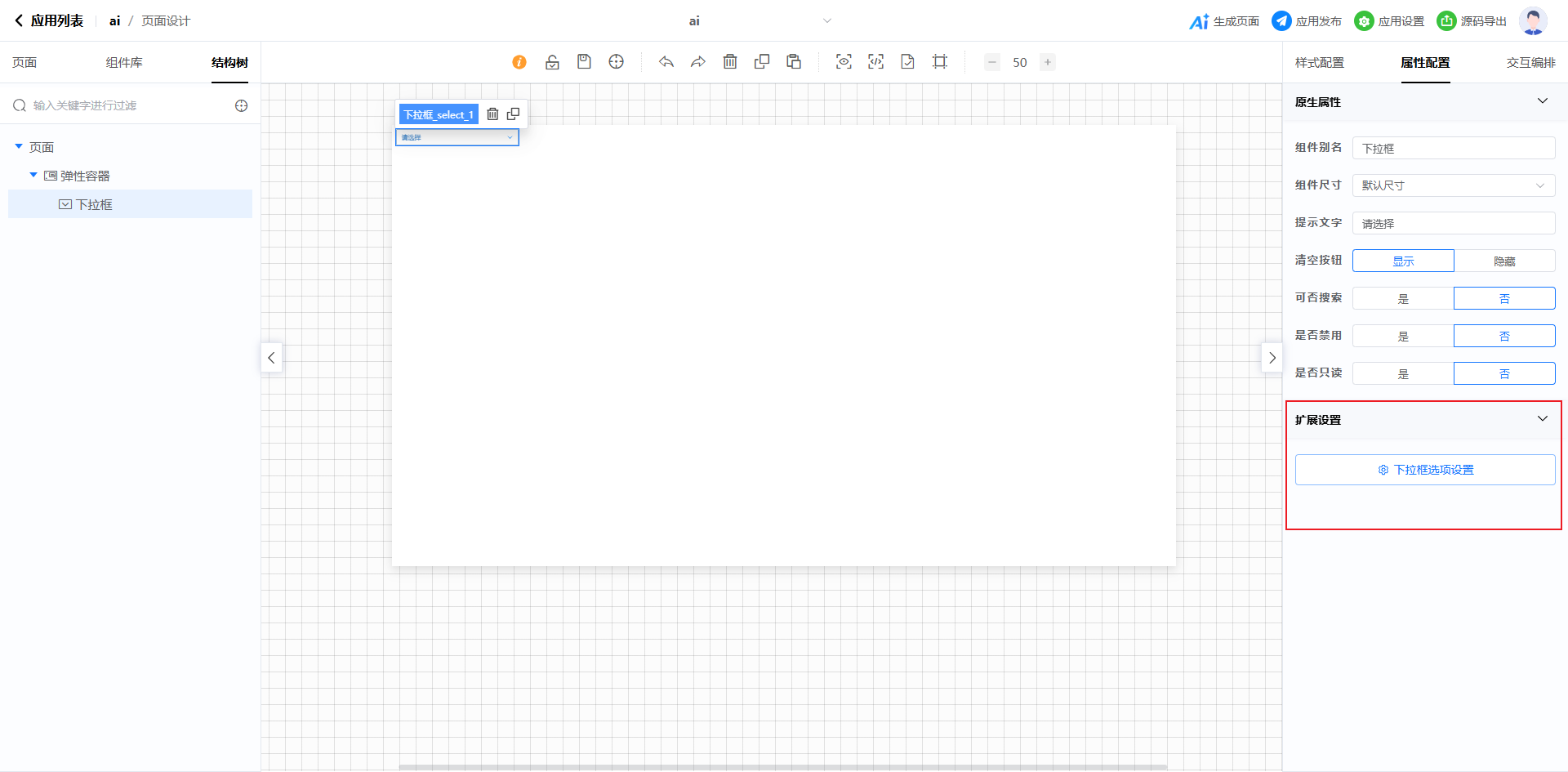Click the save icon in toolbar
The height and width of the screenshot is (772, 1568).
coord(584,62)
